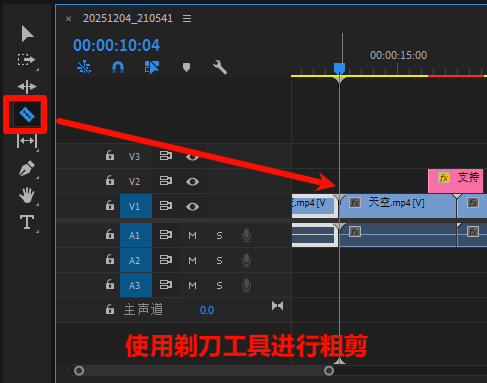Select the Hand tool

click(x=27, y=195)
